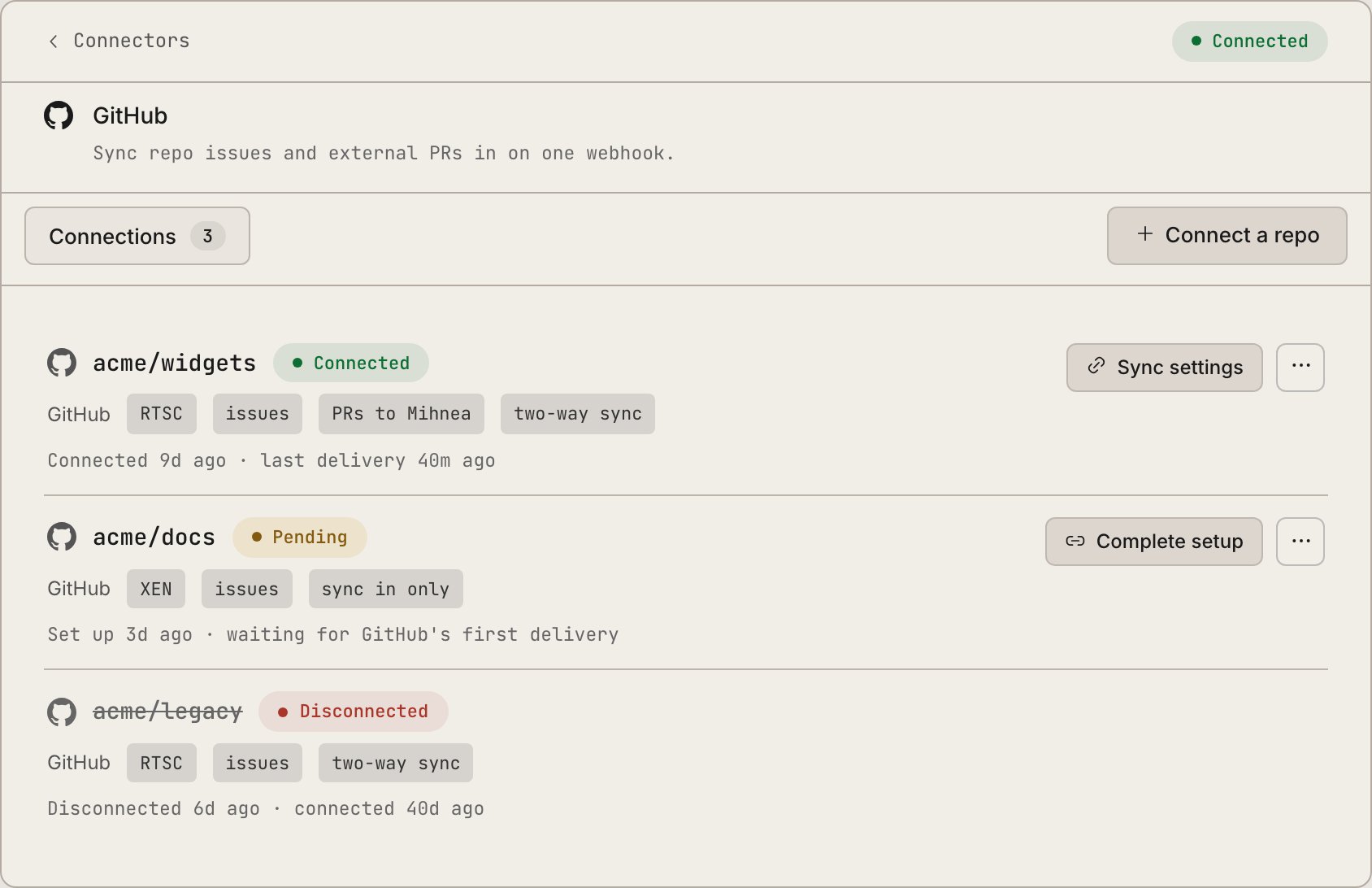Click the connections count badge 3
The width and height of the screenshot is (1372, 888).
[x=208, y=236]
